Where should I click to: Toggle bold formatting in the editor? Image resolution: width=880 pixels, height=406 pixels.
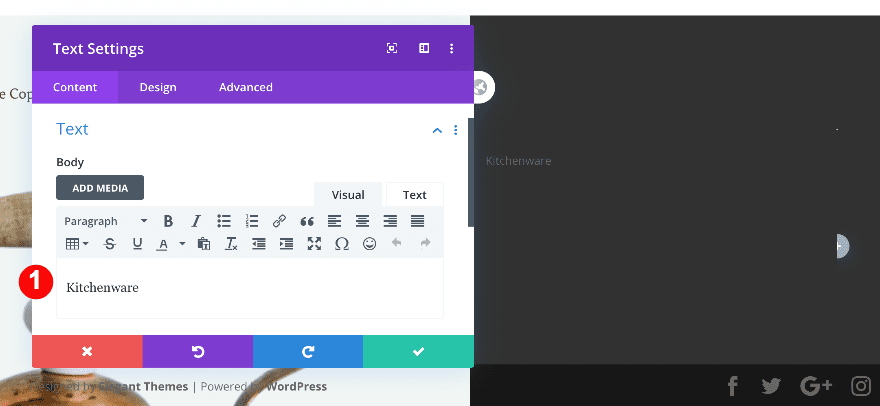168,221
